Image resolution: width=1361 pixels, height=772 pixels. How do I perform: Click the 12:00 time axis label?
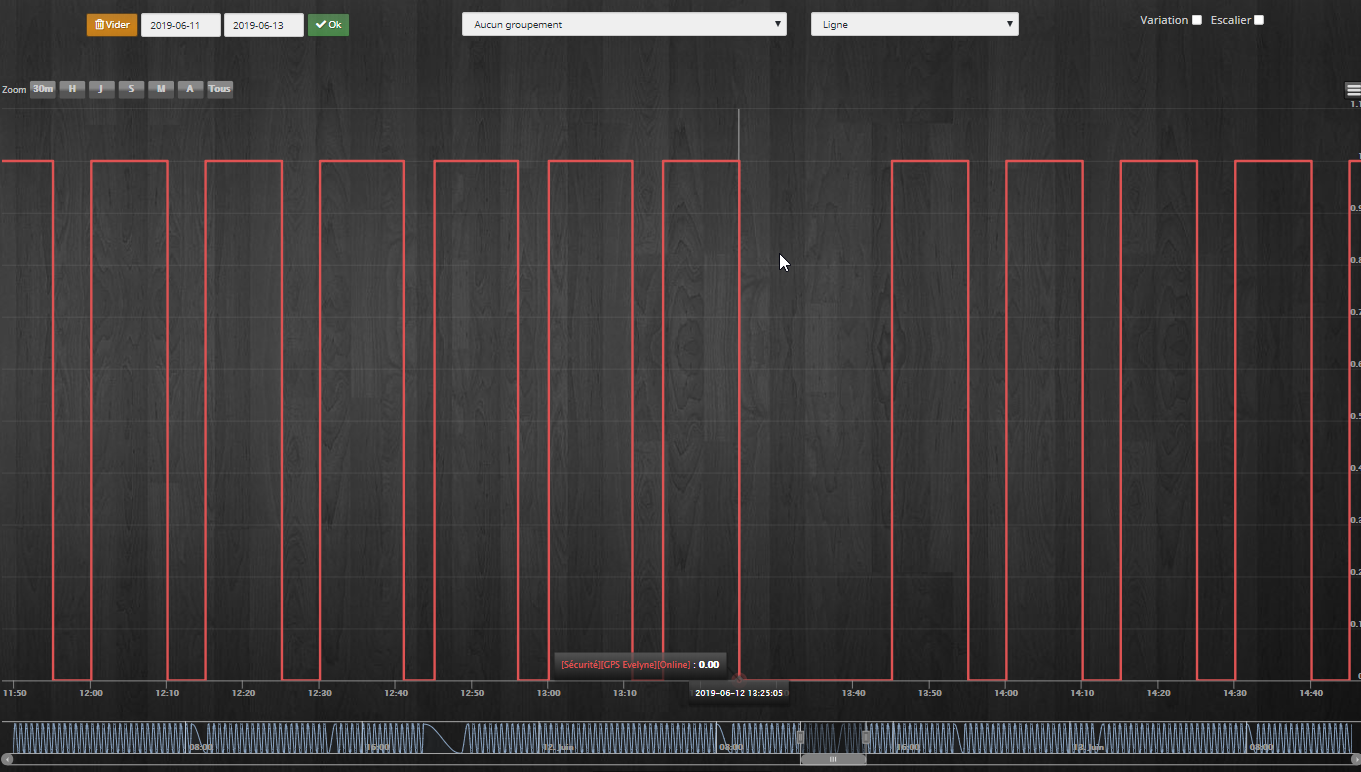click(x=92, y=693)
